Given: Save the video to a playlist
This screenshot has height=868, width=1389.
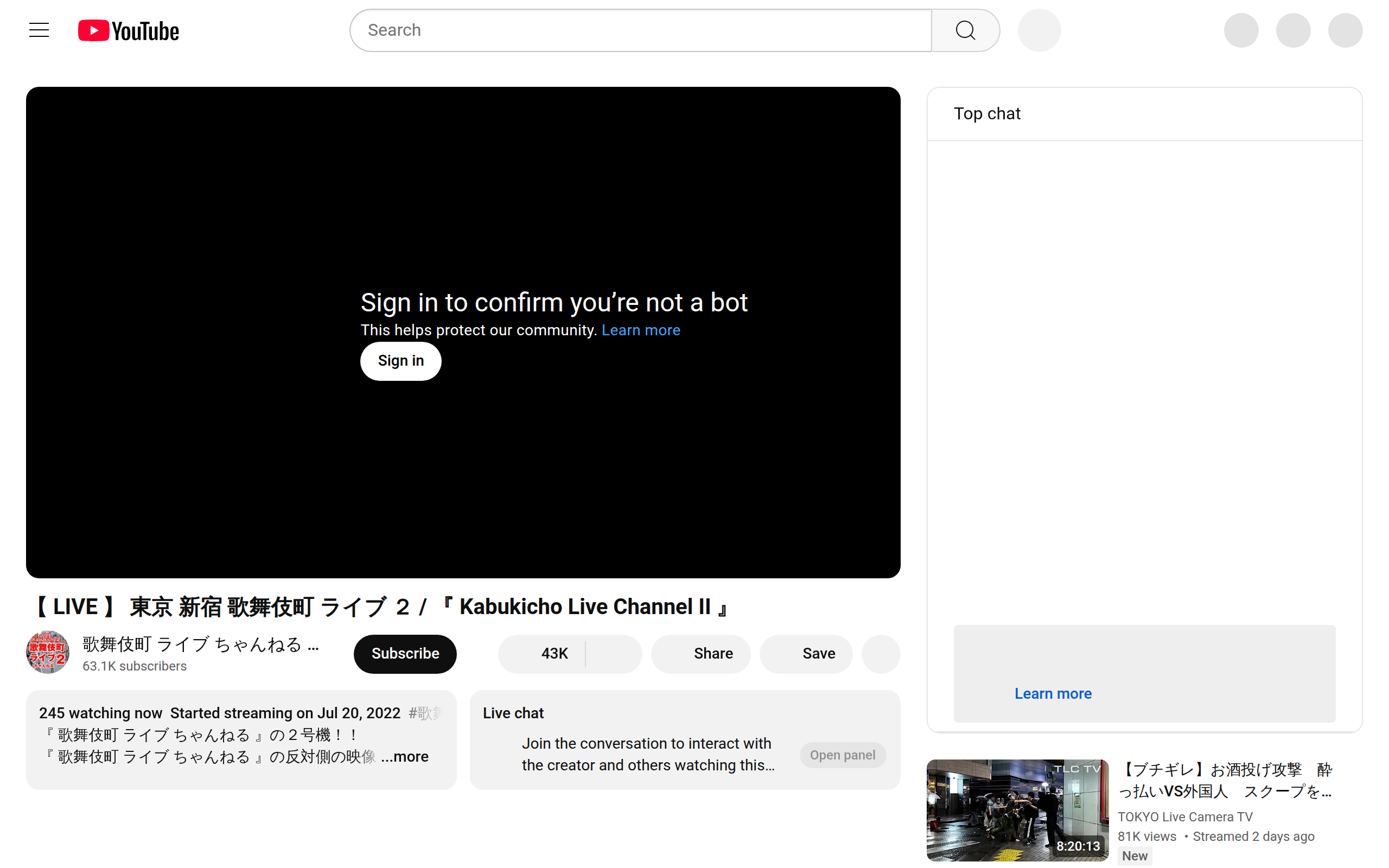Looking at the screenshot, I should (806, 653).
